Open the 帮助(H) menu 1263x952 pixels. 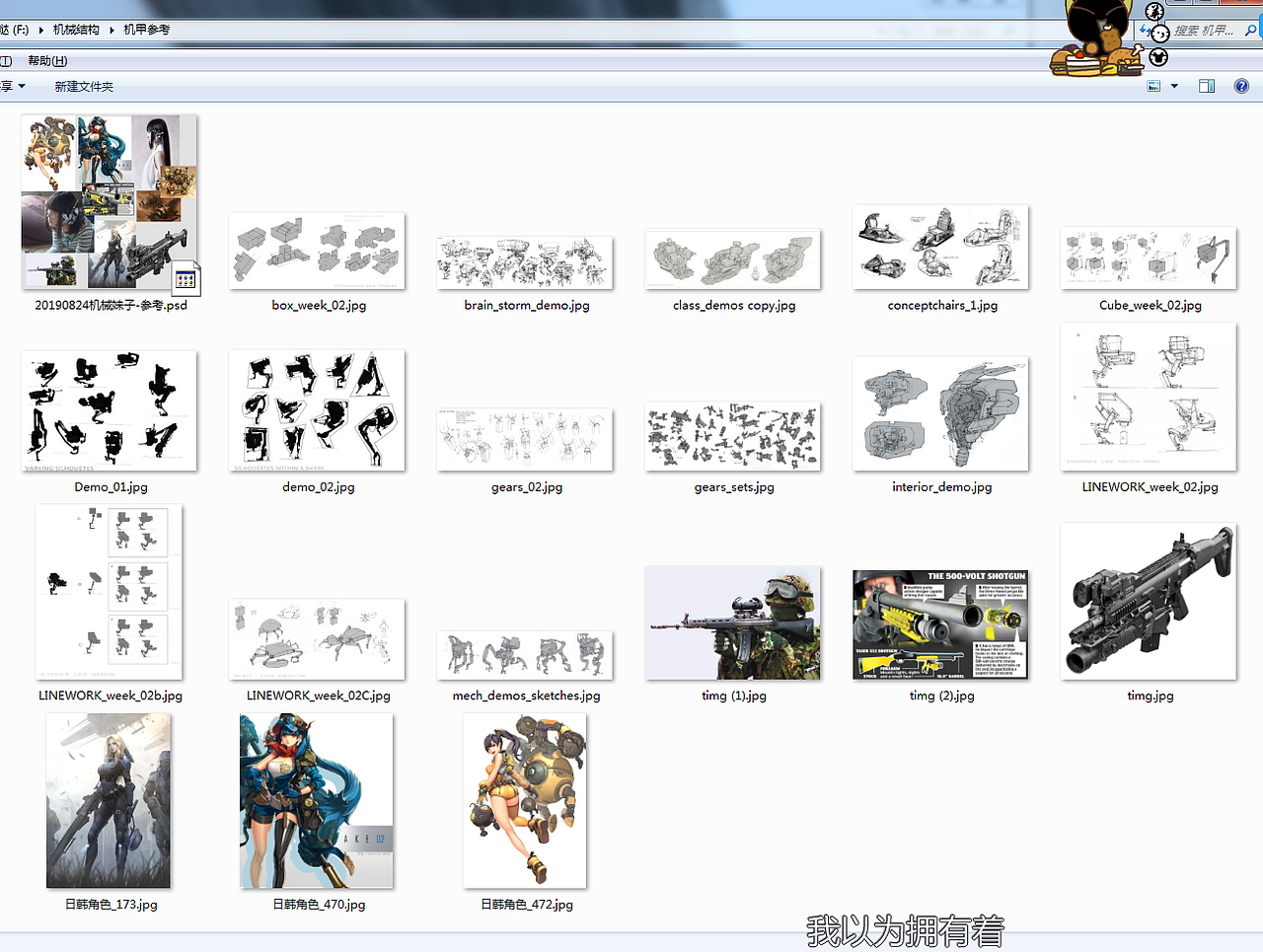47,61
